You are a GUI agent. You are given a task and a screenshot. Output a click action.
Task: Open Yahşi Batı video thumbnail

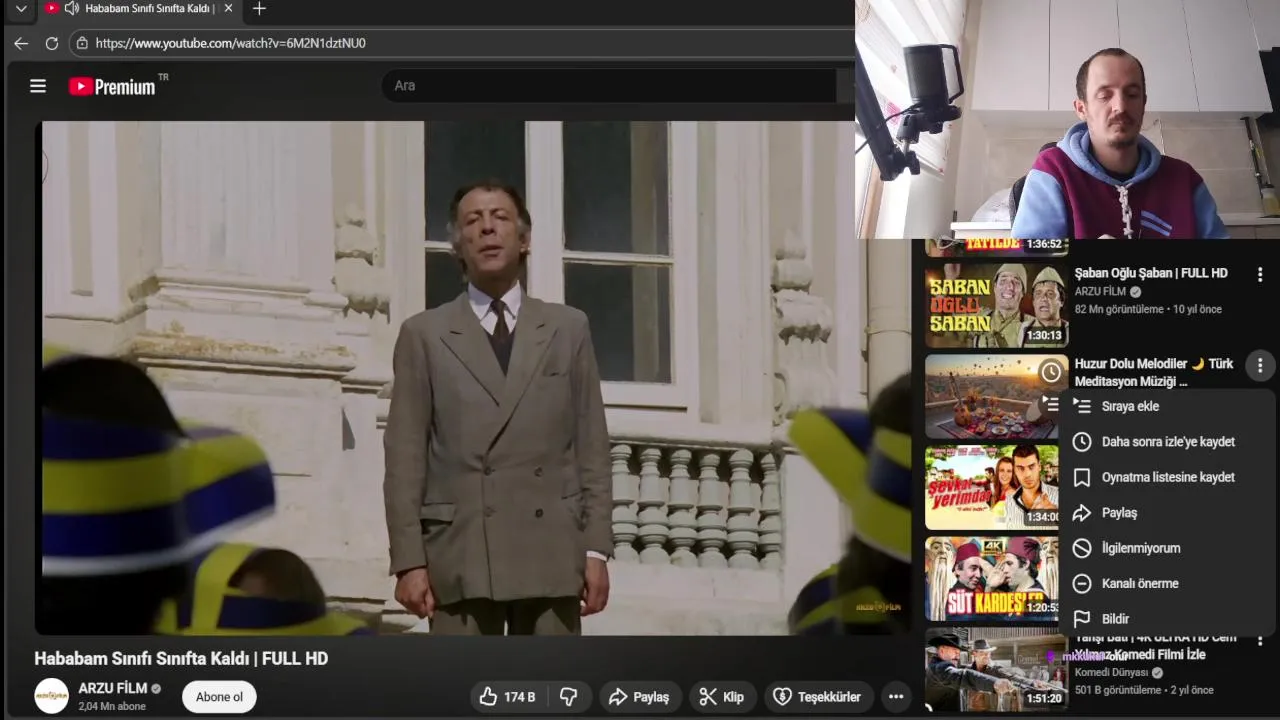click(x=996, y=669)
